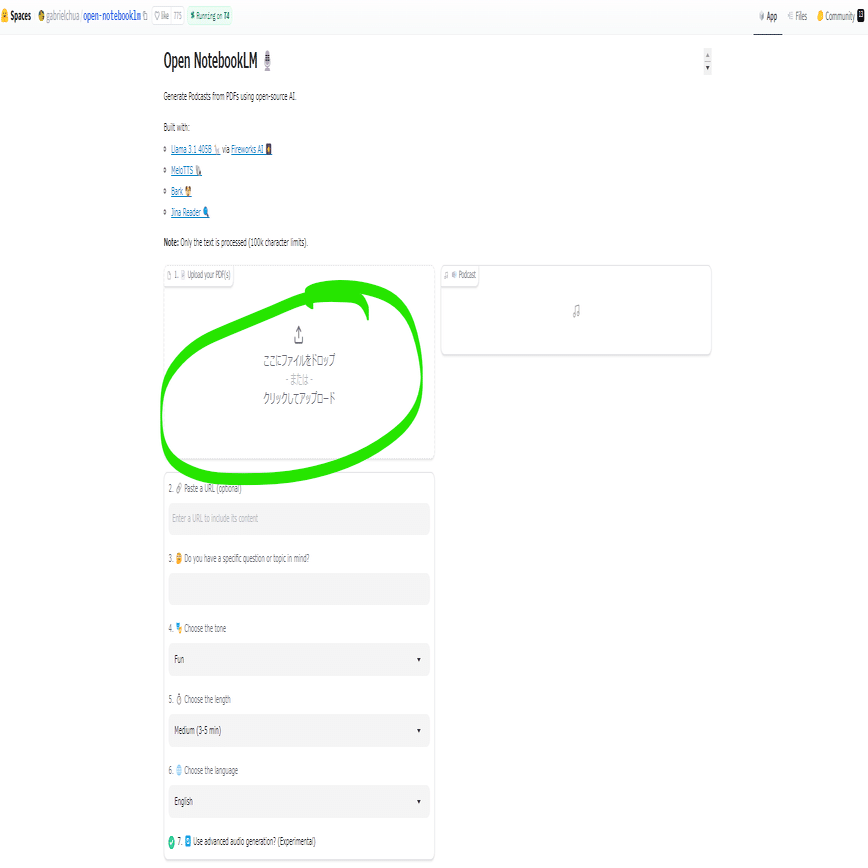This screenshot has width=868, height=868.
Task: Click the stopwatch icon beside Choose the length
Action: [179, 699]
